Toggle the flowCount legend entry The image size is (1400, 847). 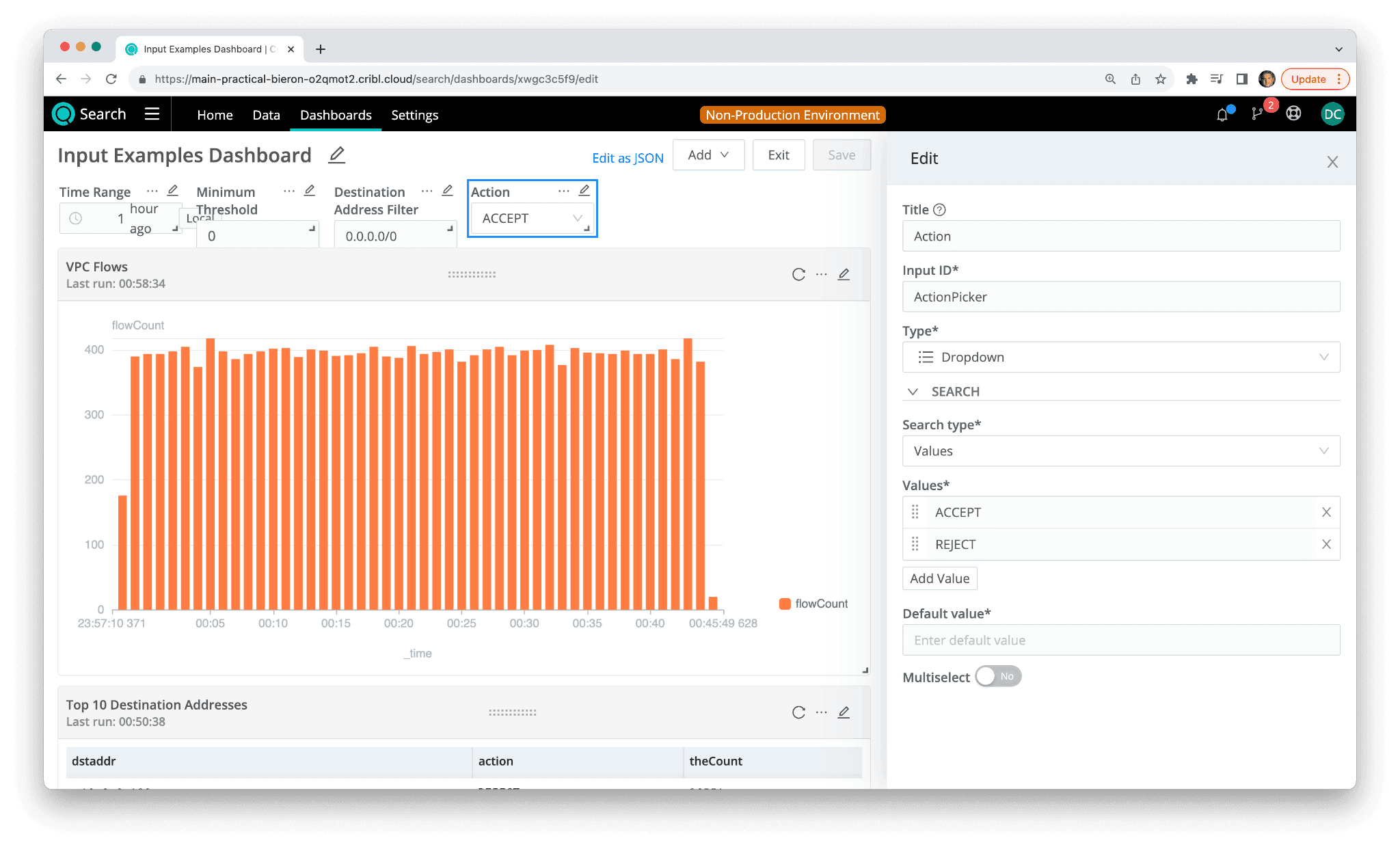813,604
